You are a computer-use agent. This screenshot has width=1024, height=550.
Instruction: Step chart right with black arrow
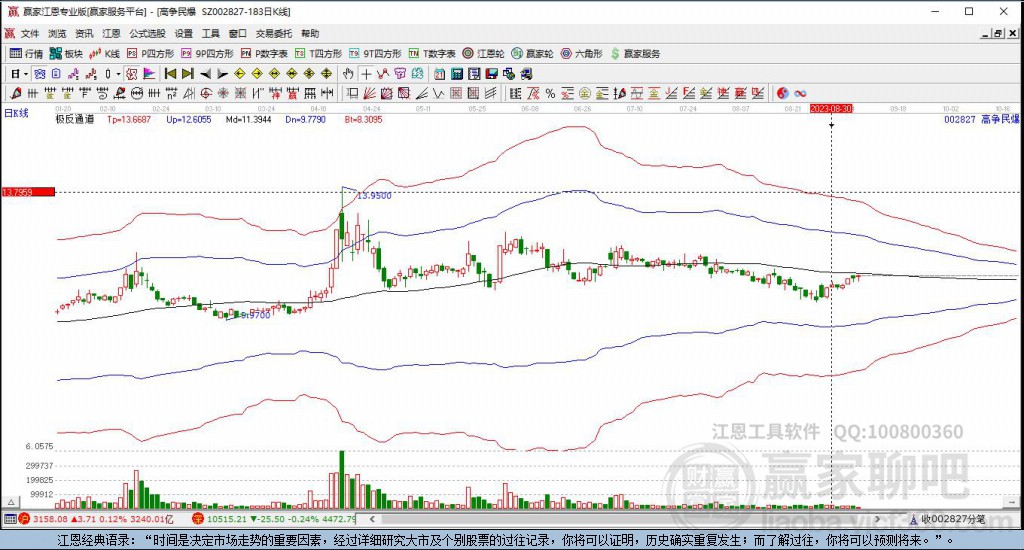(x=222, y=74)
